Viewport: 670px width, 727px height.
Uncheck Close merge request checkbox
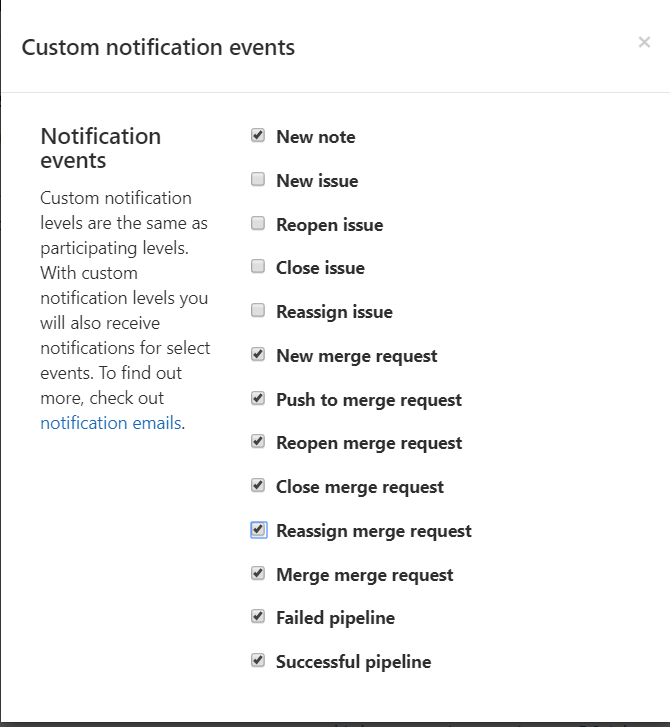coord(258,486)
